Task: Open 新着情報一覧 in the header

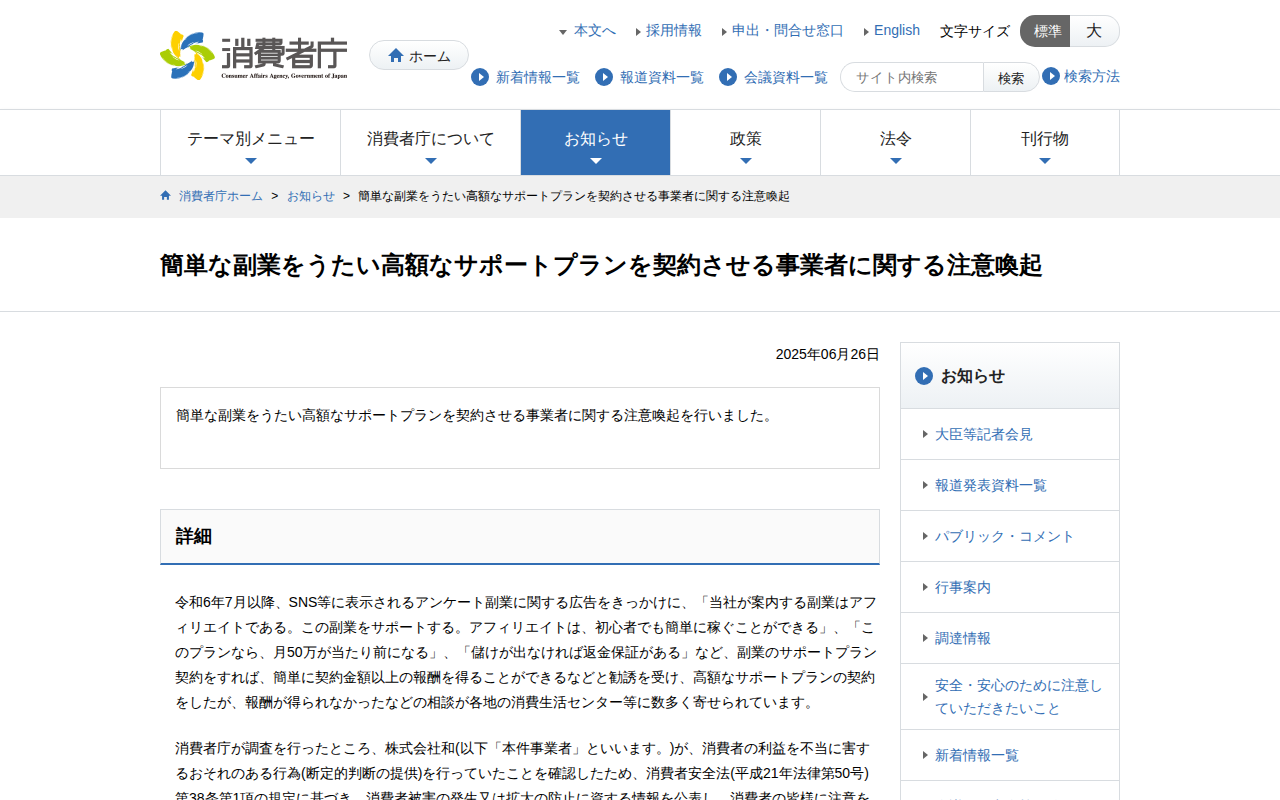Action: [538, 77]
